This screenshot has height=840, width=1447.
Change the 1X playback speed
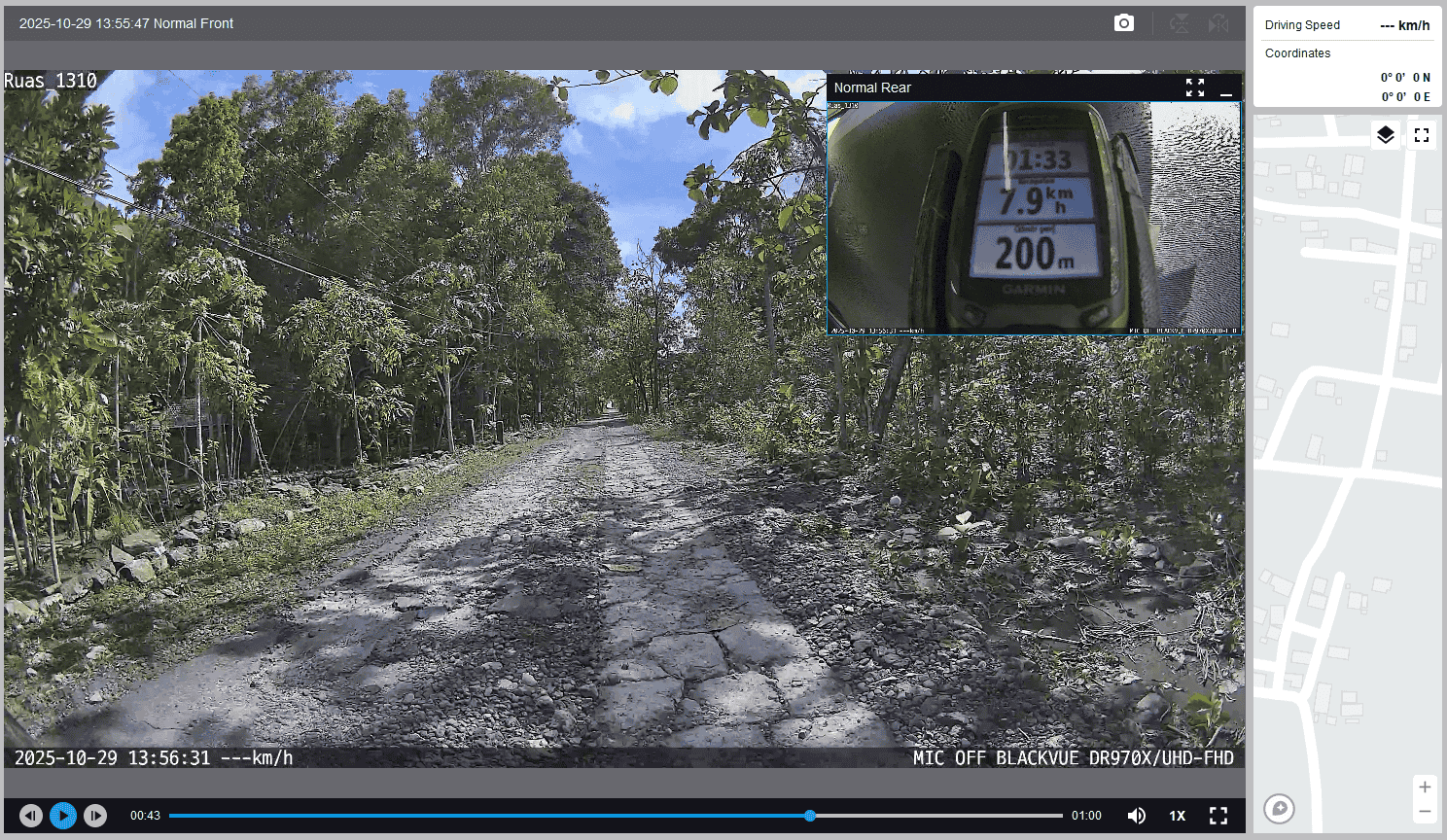[1177, 816]
